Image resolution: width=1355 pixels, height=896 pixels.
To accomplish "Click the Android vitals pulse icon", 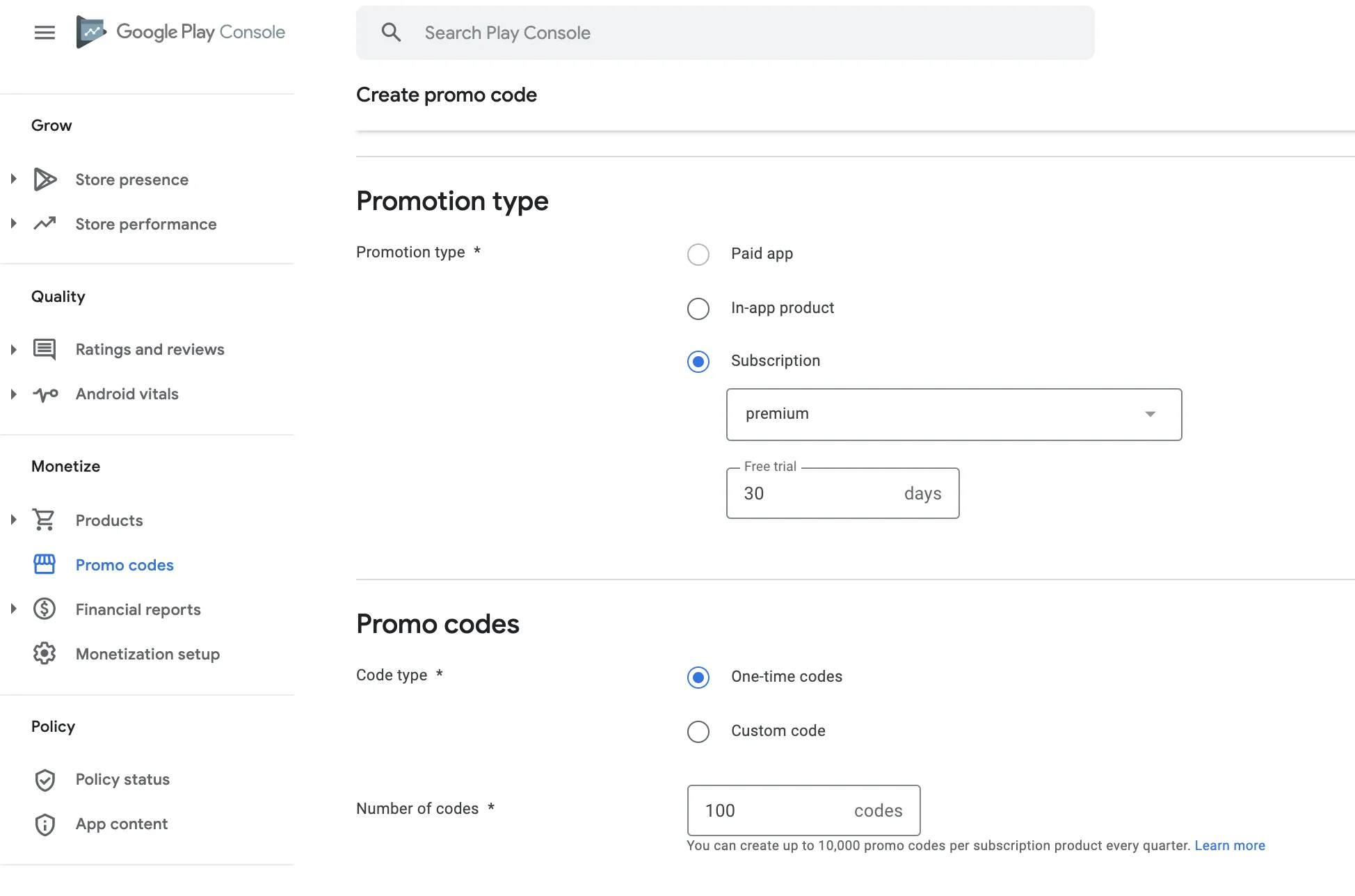I will click(45, 394).
